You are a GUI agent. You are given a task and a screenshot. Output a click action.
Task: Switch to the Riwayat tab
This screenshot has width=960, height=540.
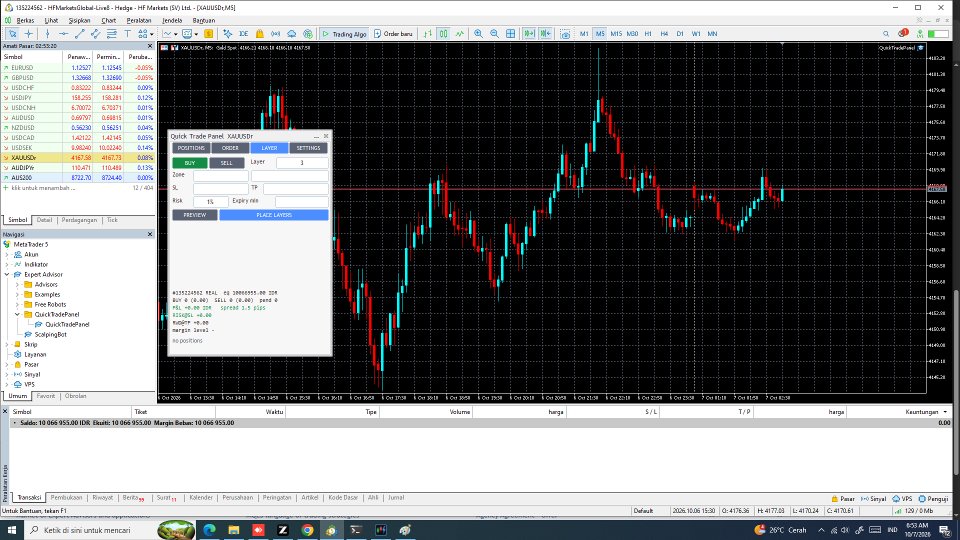[x=103, y=498]
